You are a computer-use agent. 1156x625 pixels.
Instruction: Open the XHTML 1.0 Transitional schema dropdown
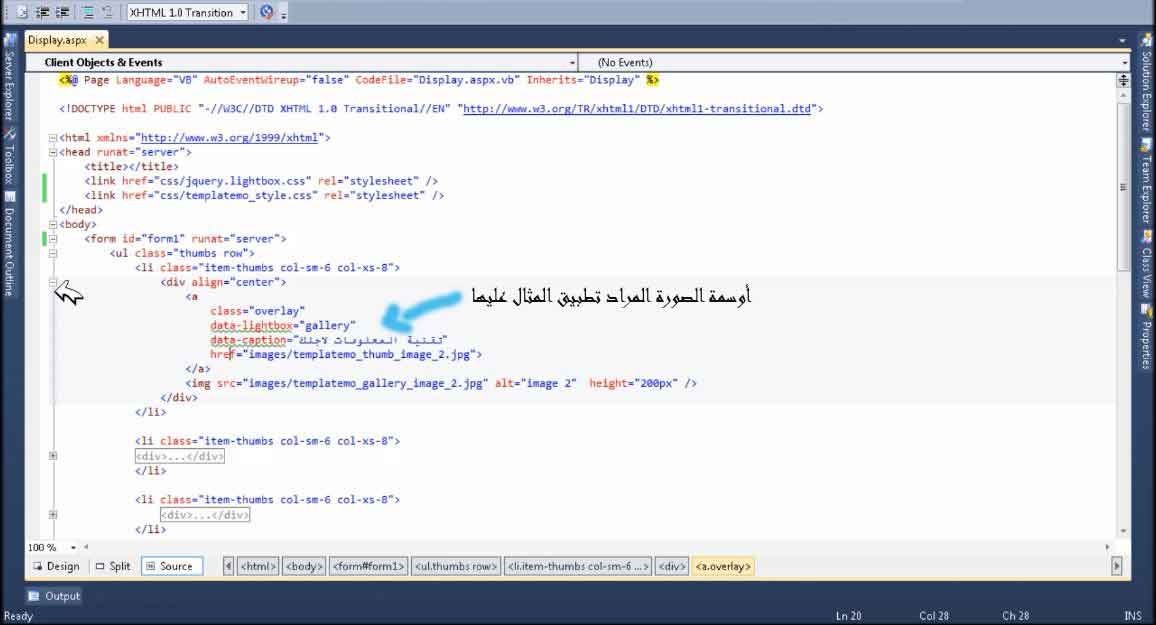pos(189,12)
